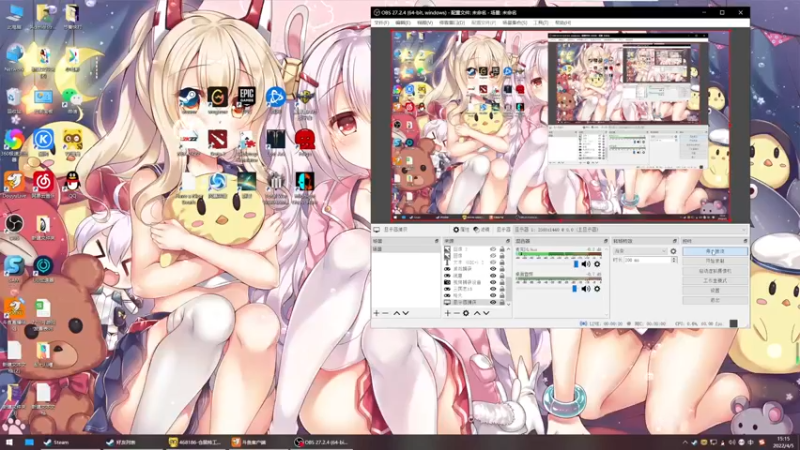Viewport: 800px width, 450px height.
Task: Open 停靠窗口(D) menu in OBS
Action: point(452,23)
